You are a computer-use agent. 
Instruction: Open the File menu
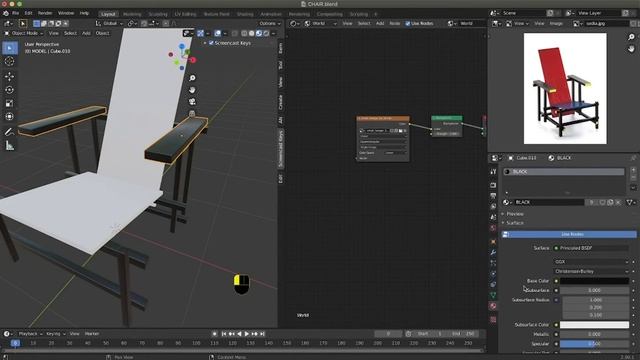pyautogui.click(x=15, y=13)
